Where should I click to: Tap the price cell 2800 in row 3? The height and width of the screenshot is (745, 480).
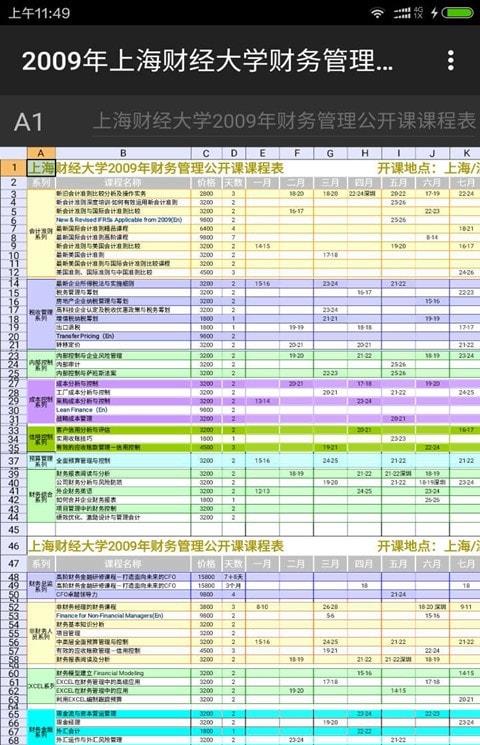click(206, 194)
